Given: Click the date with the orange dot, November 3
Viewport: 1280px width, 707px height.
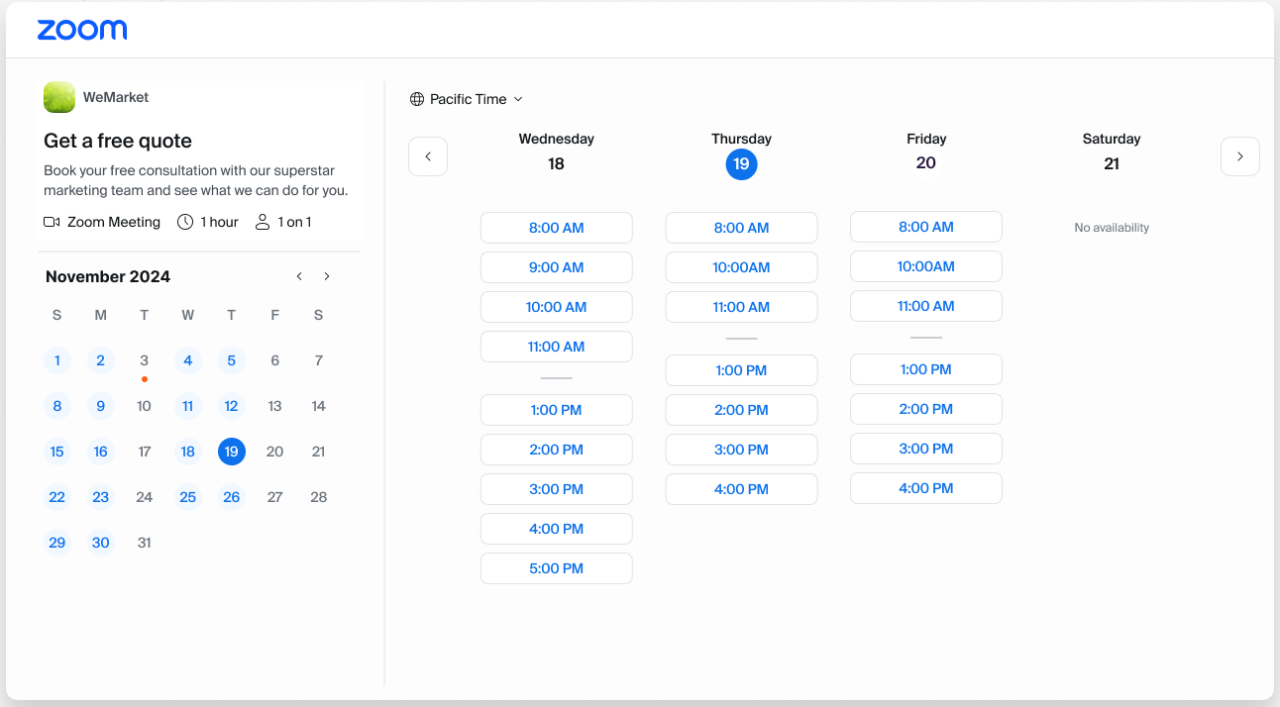Looking at the screenshot, I should [x=144, y=360].
